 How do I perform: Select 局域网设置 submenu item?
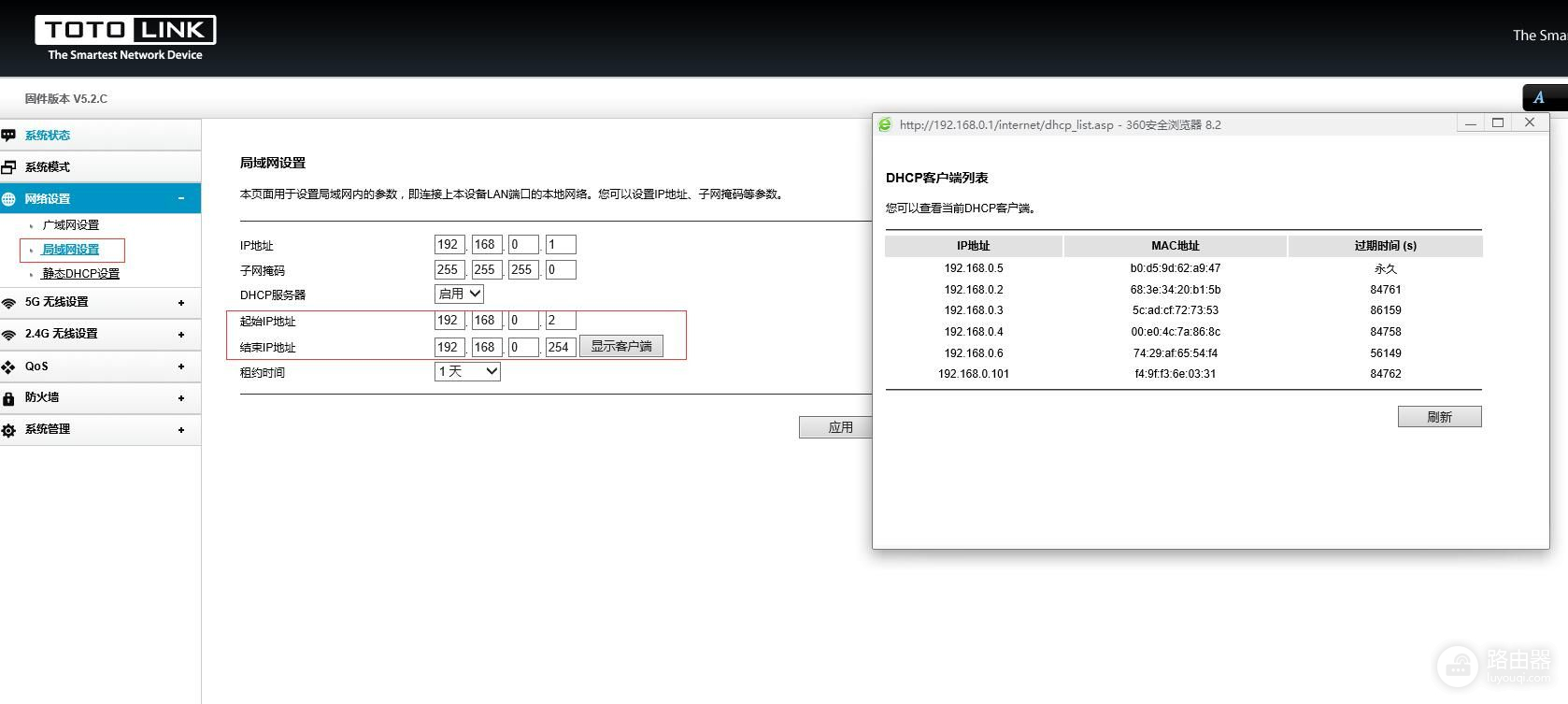click(x=71, y=250)
